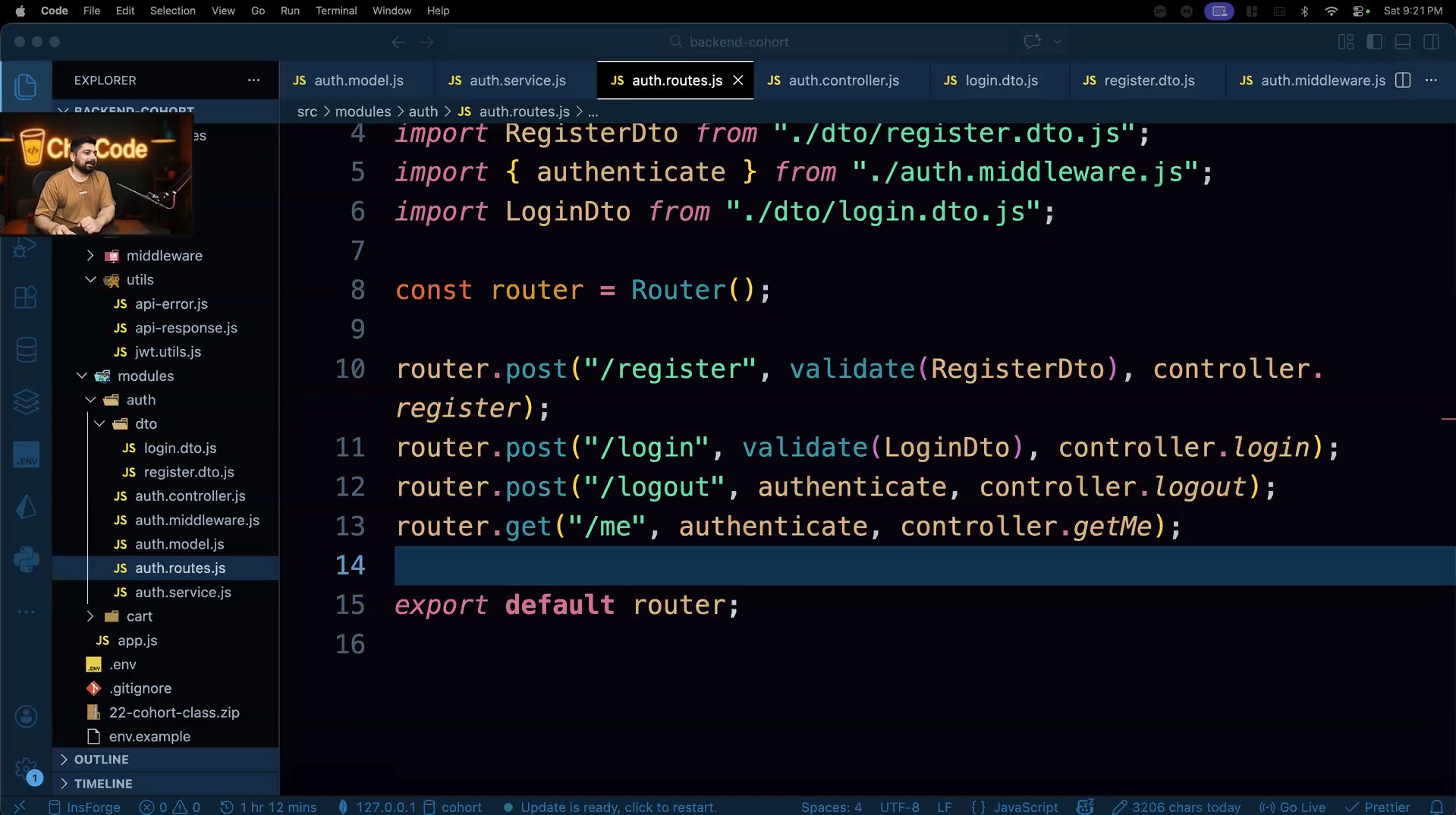
Task: Open Explorer more actions ellipsis
Action: click(253, 80)
